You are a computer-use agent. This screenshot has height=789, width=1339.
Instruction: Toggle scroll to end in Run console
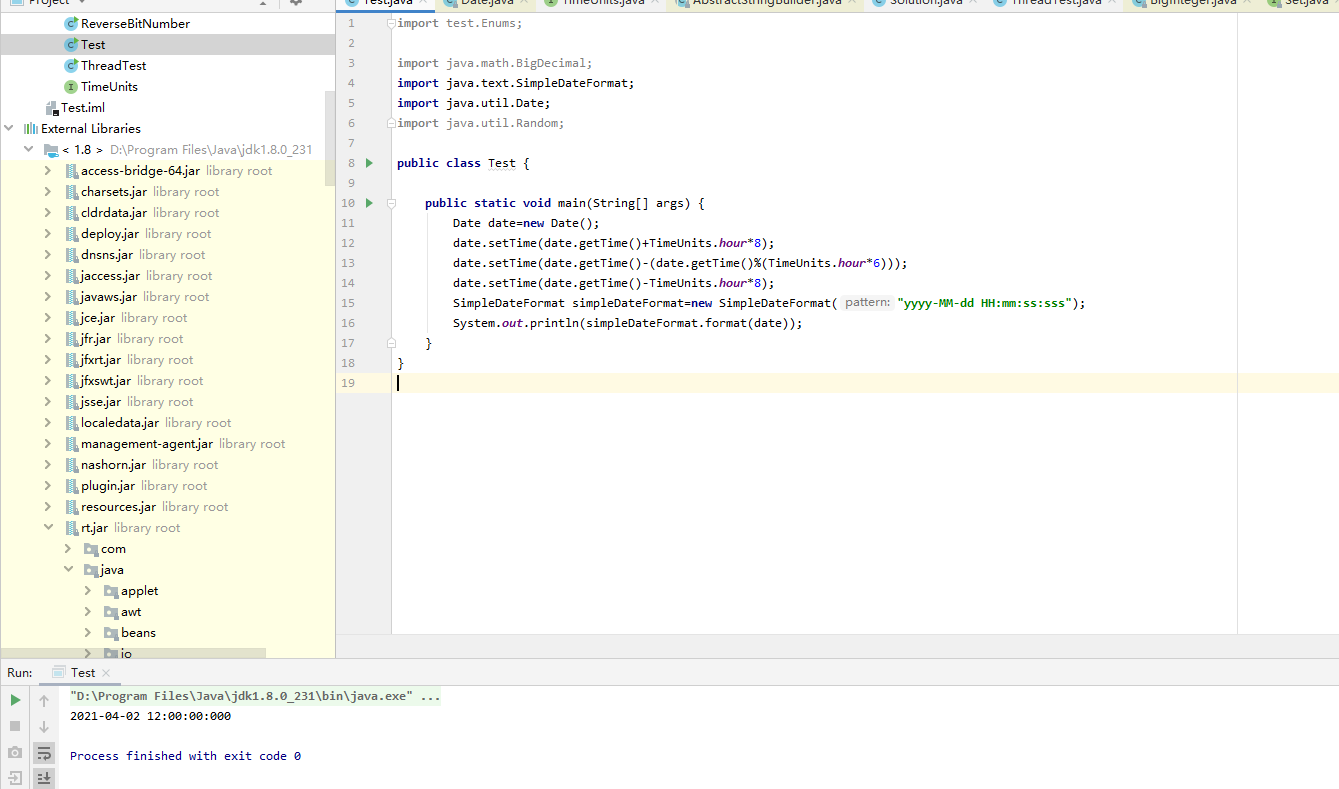[x=44, y=777]
